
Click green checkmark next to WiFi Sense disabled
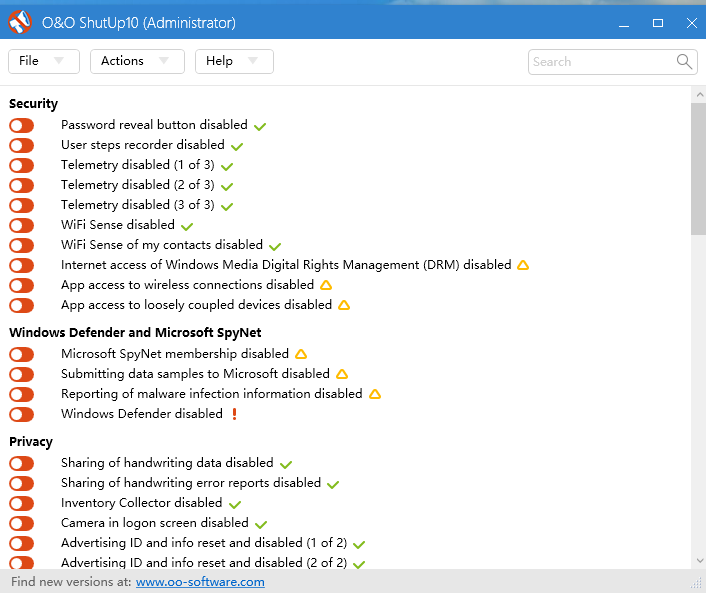[187, 227]
